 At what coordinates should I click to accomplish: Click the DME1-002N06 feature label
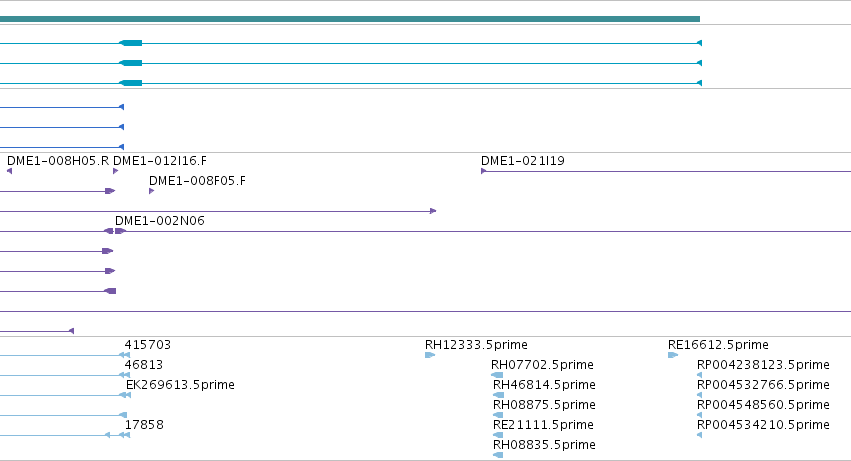[160, 220]
